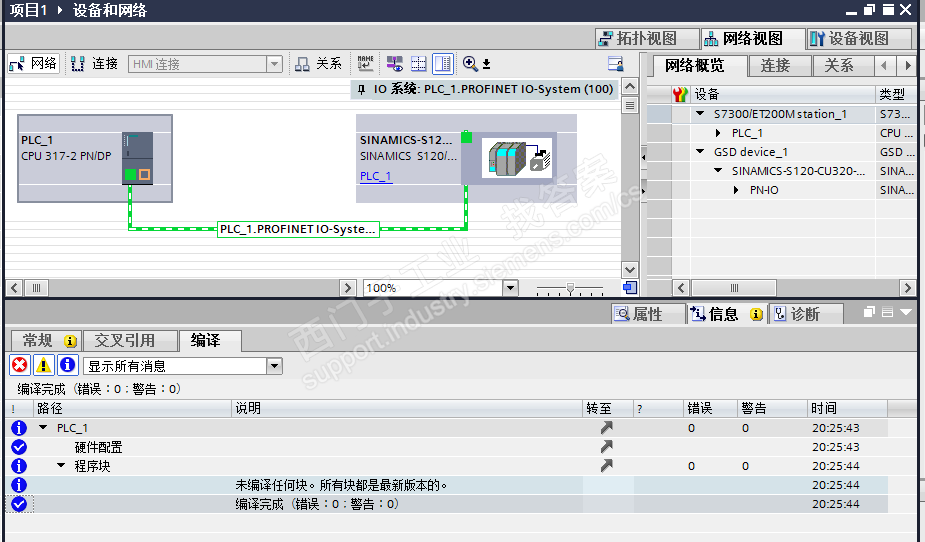The image size is (925, 542).
Task: Switch to 设备视图 device view tab
Action: pos(859,39)
